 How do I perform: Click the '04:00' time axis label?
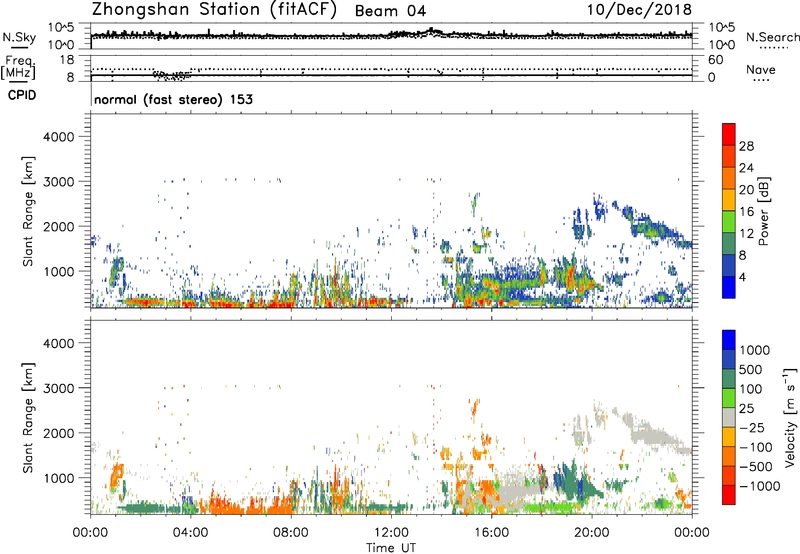click(191, 533)
